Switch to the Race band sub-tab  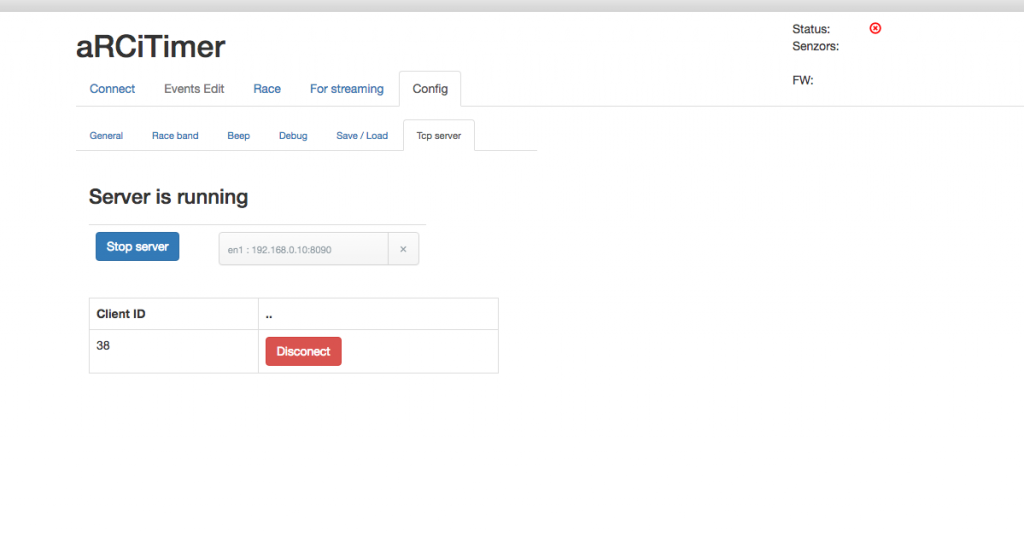175,136
